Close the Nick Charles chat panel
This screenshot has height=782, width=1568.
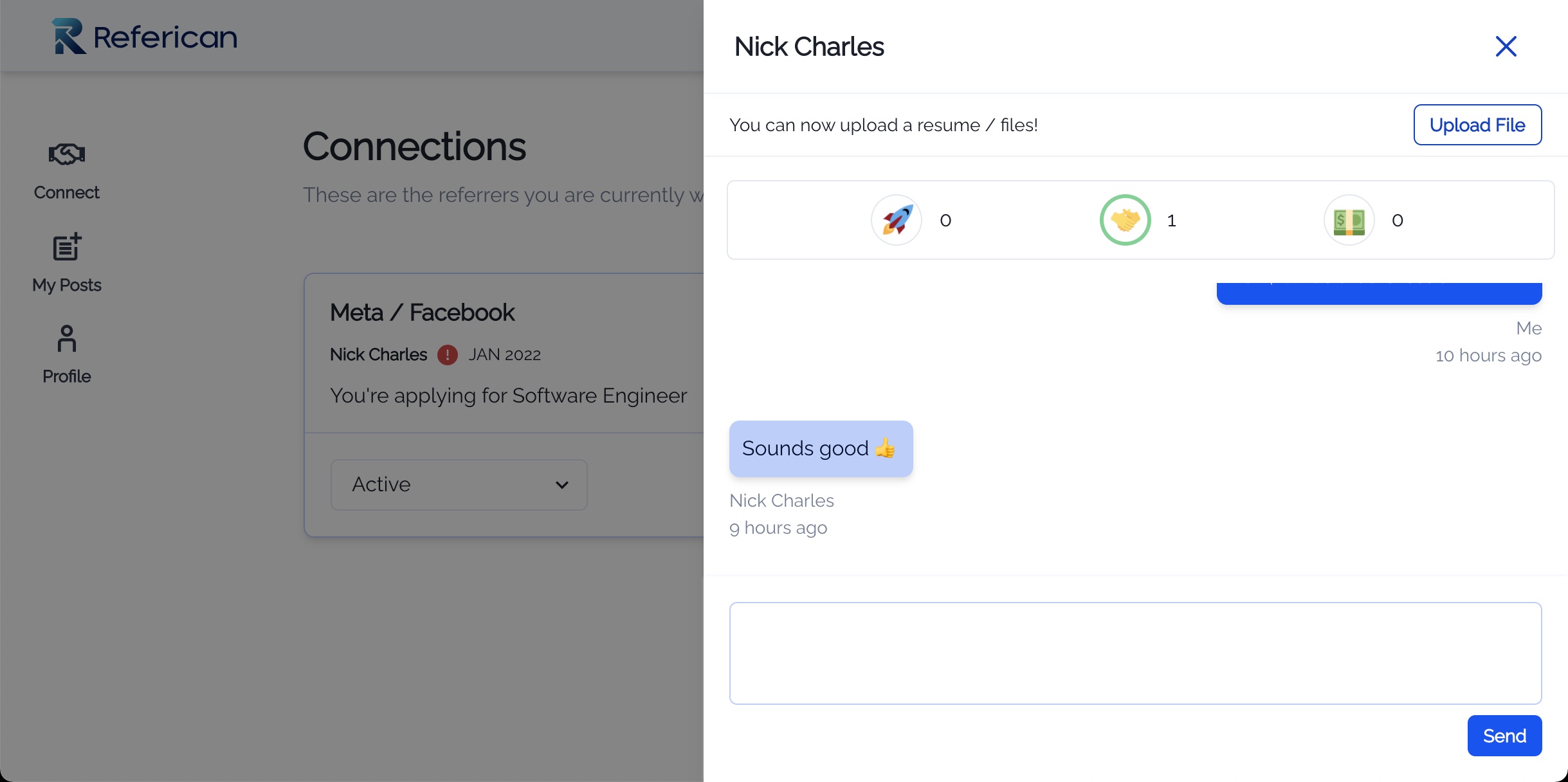[x=1506, y=46]
